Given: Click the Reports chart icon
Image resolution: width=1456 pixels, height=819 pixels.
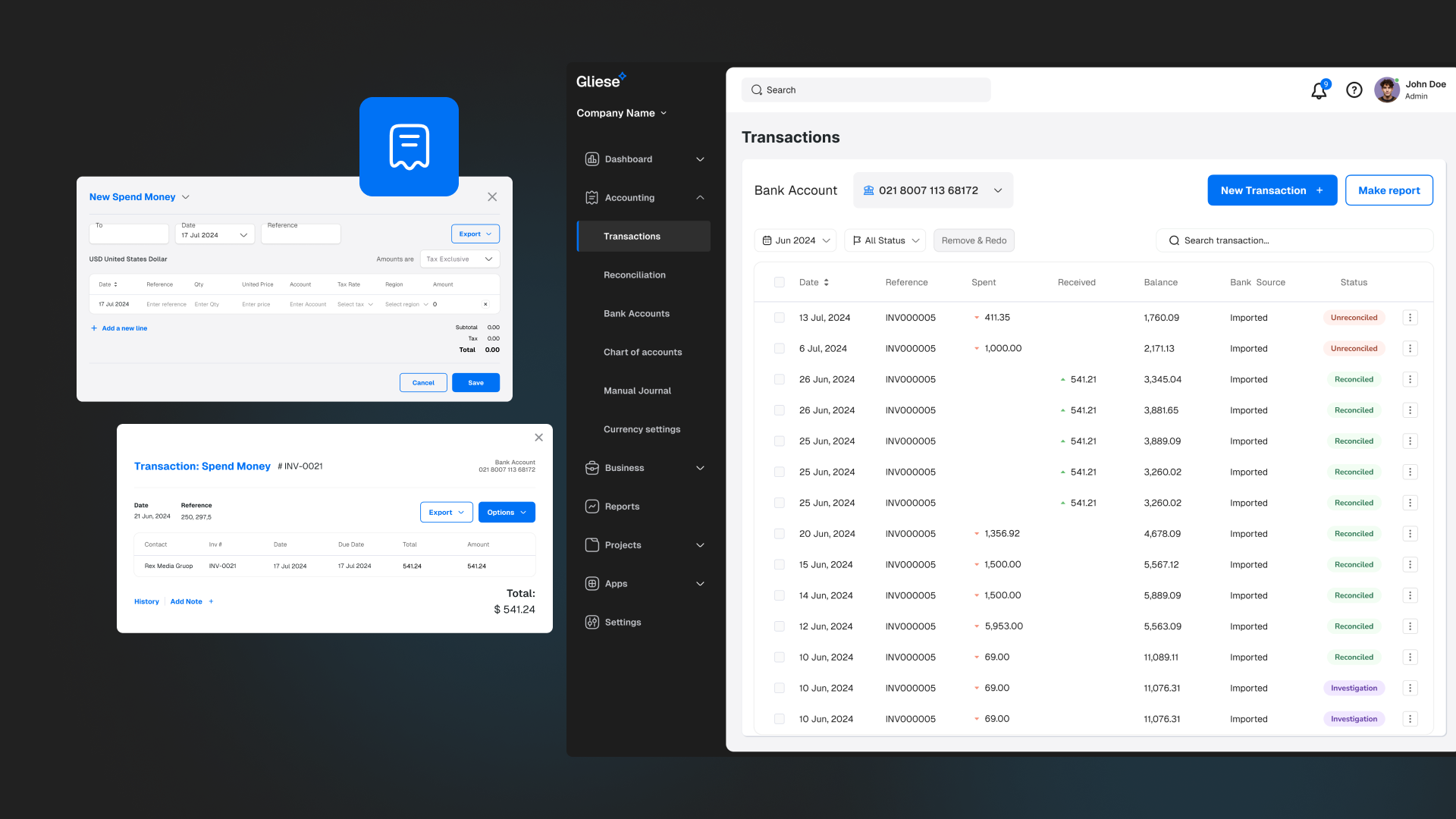Looking at the screenshot, I should click(592, 507).
